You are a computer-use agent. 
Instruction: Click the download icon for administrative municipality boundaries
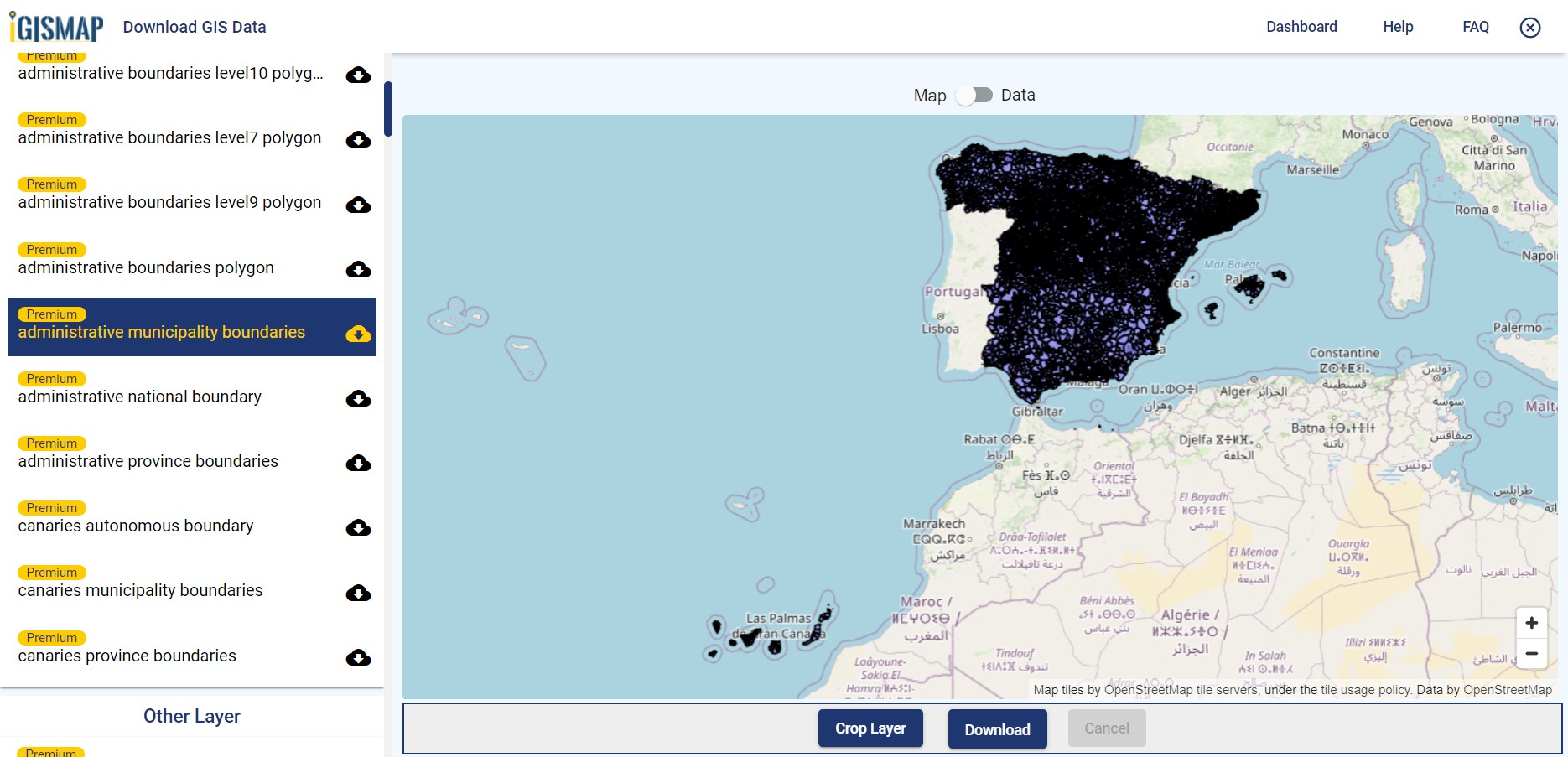click(x=358, y=334)
